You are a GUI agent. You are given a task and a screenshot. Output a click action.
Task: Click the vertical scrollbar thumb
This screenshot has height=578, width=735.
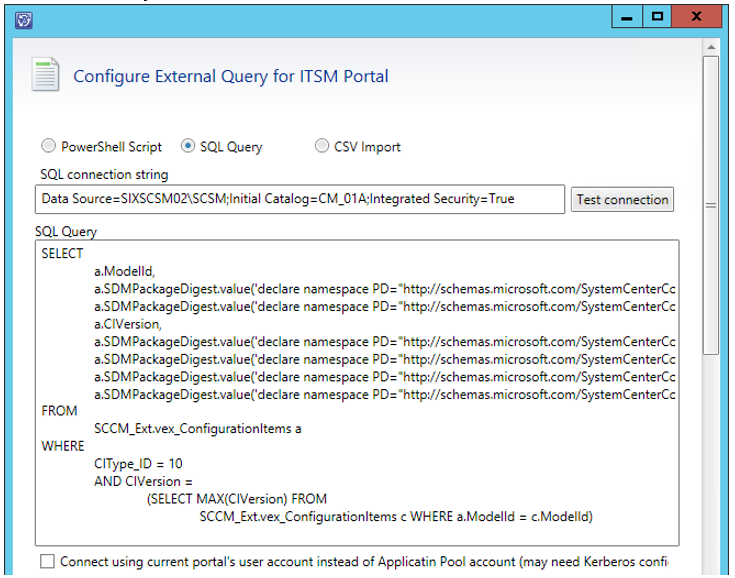(710, 205)
